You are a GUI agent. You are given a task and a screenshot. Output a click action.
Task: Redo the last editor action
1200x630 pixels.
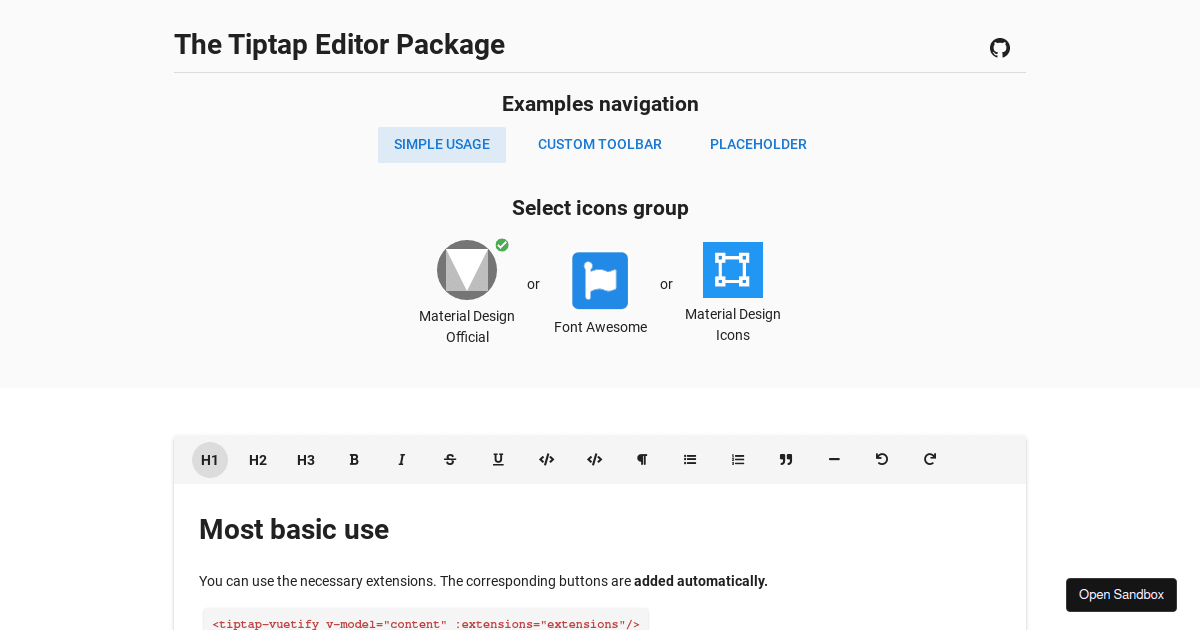point(930,459)
